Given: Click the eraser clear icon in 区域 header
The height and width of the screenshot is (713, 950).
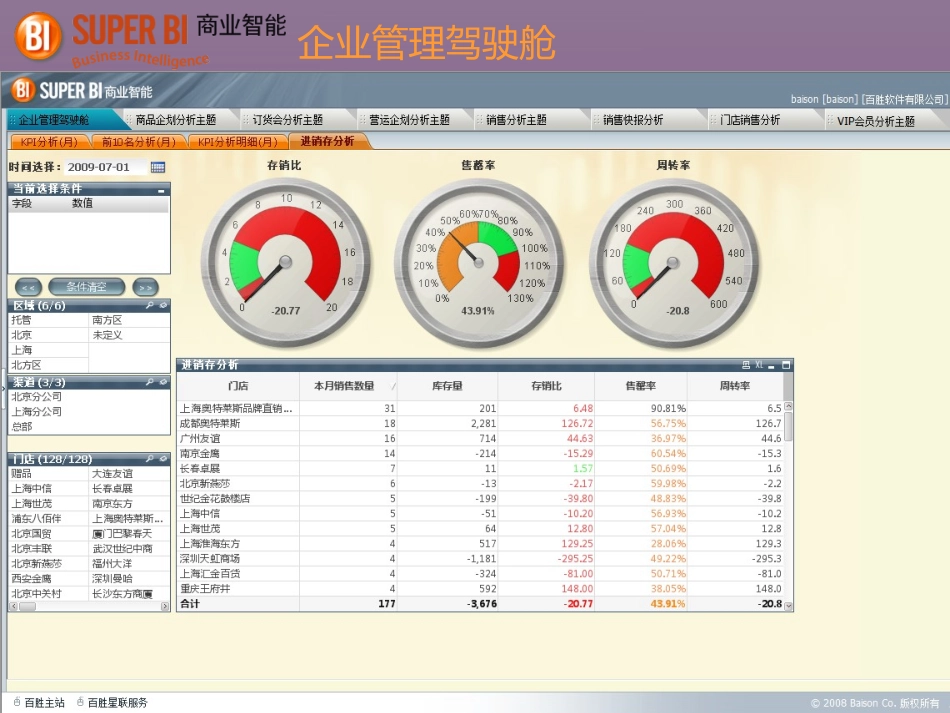Looking at the screenshot, I should [x=163, y=305].
